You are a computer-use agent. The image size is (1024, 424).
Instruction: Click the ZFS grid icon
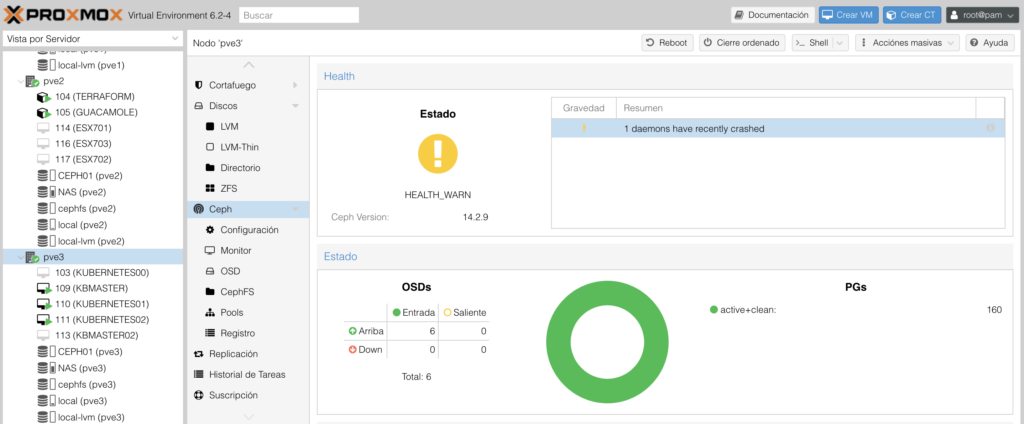coord(210,188)
